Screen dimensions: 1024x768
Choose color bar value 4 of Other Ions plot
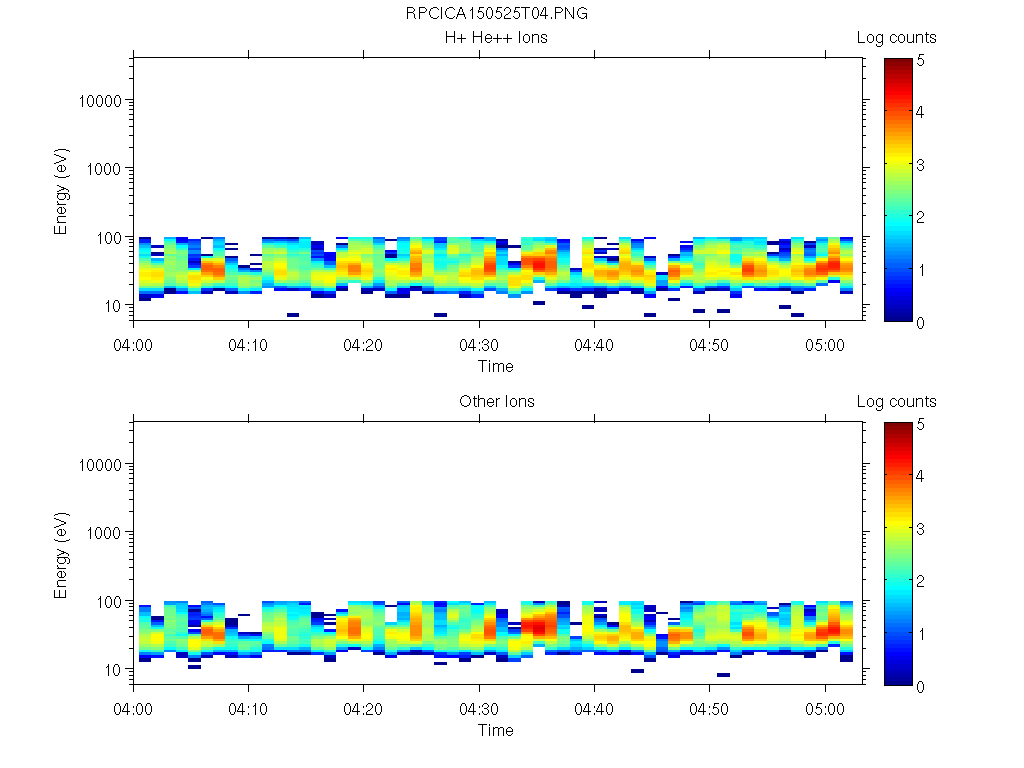click(920, 476)
